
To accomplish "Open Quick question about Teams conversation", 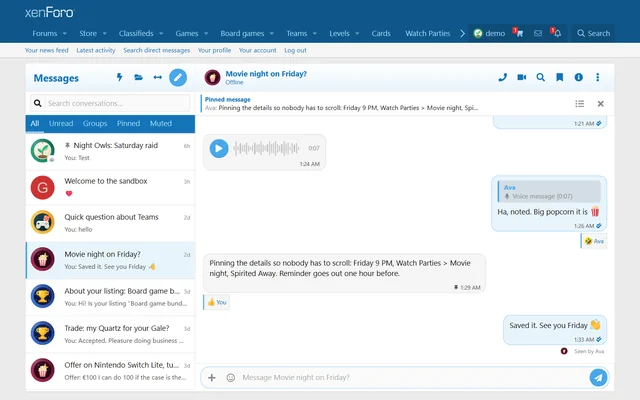I will tap(110, 223).
